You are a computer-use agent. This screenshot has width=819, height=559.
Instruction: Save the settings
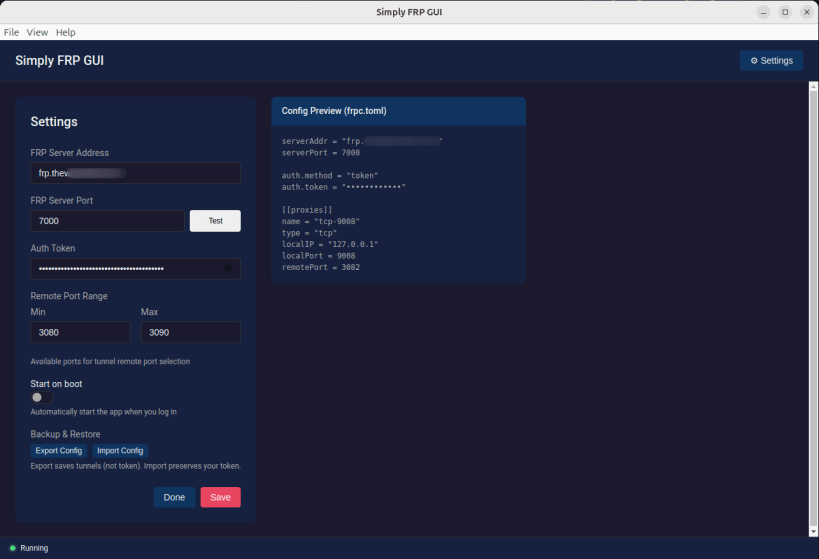pos(220,497)
